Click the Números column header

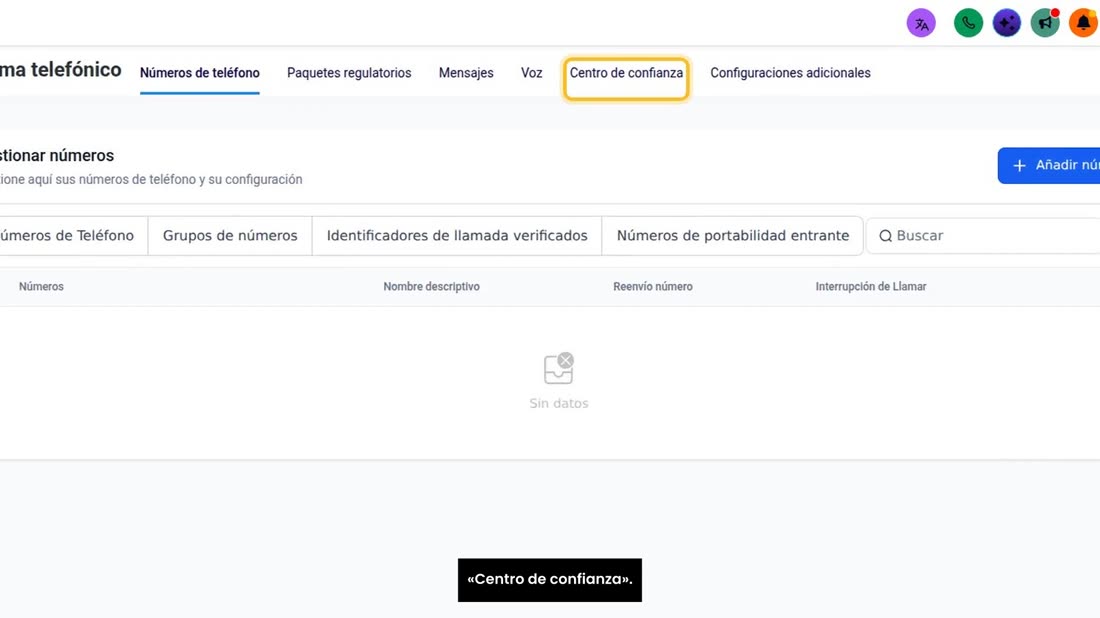[x=41, y=286]
